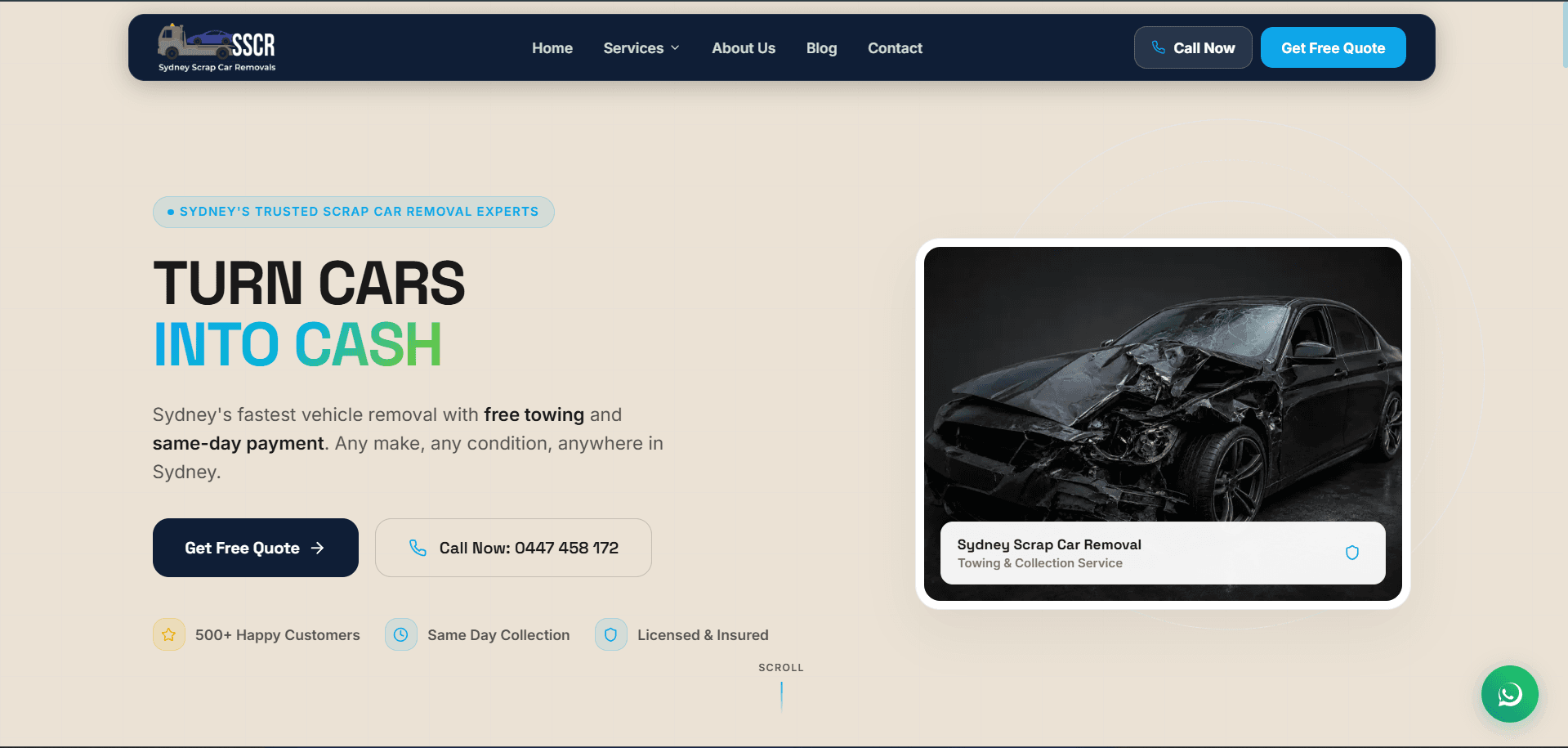Click the TURN CARS heading
This screenshot has width=1568, height=748.
coord(309,284)
